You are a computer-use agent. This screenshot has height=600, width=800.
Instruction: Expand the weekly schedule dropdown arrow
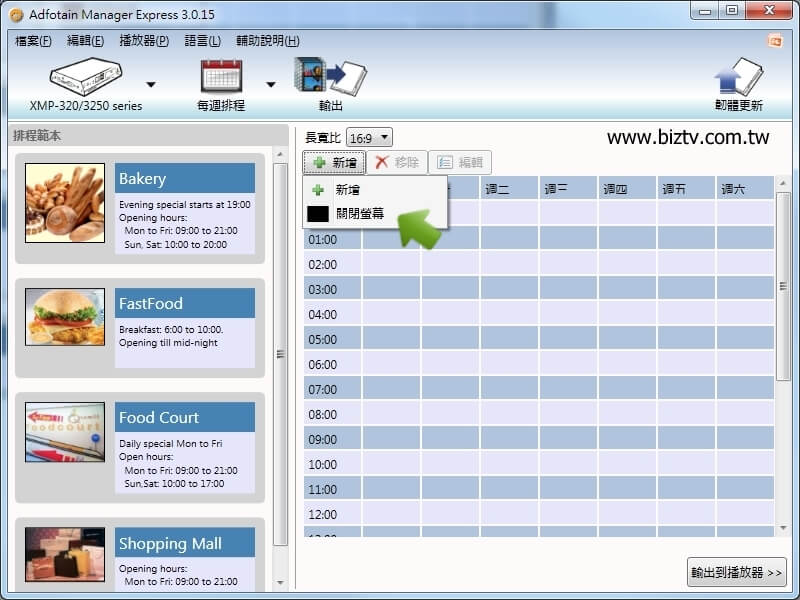(270, 84)
